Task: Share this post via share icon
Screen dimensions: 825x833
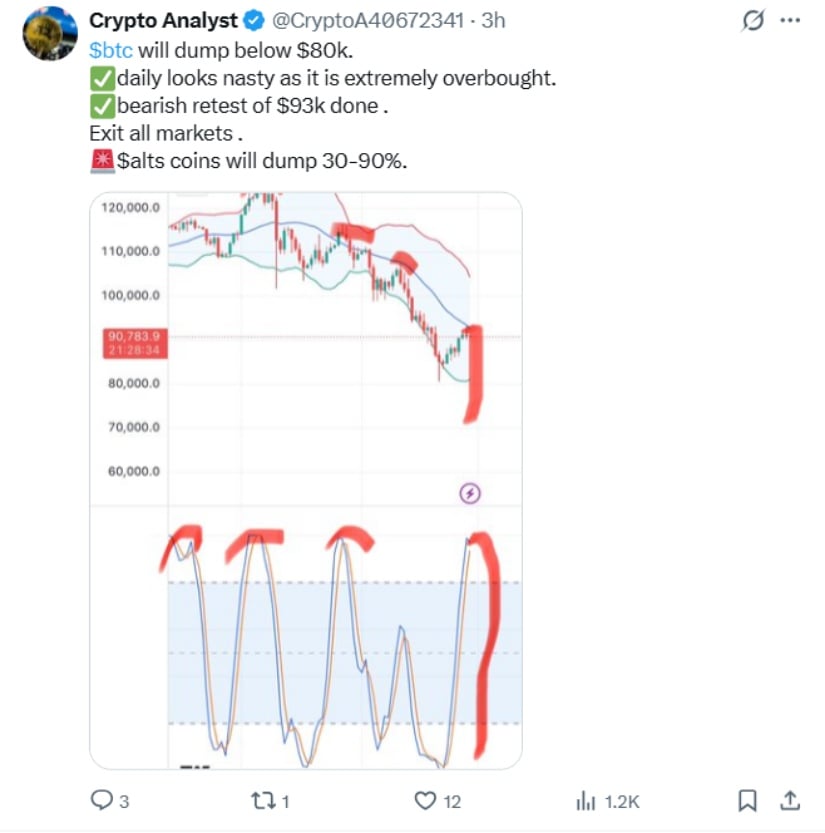Action: (789, 800)
